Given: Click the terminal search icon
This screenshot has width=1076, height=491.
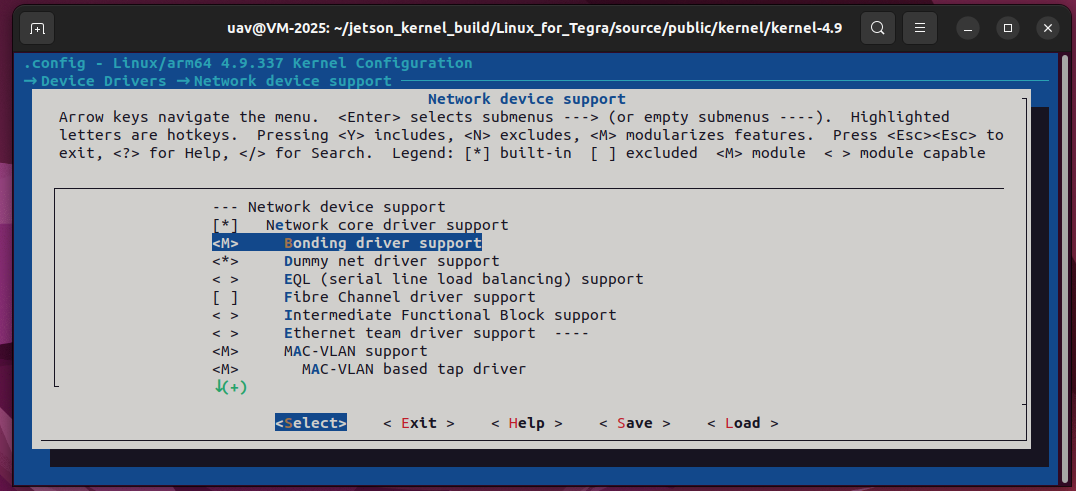Looking at the screenshot, I should [877, 28].
